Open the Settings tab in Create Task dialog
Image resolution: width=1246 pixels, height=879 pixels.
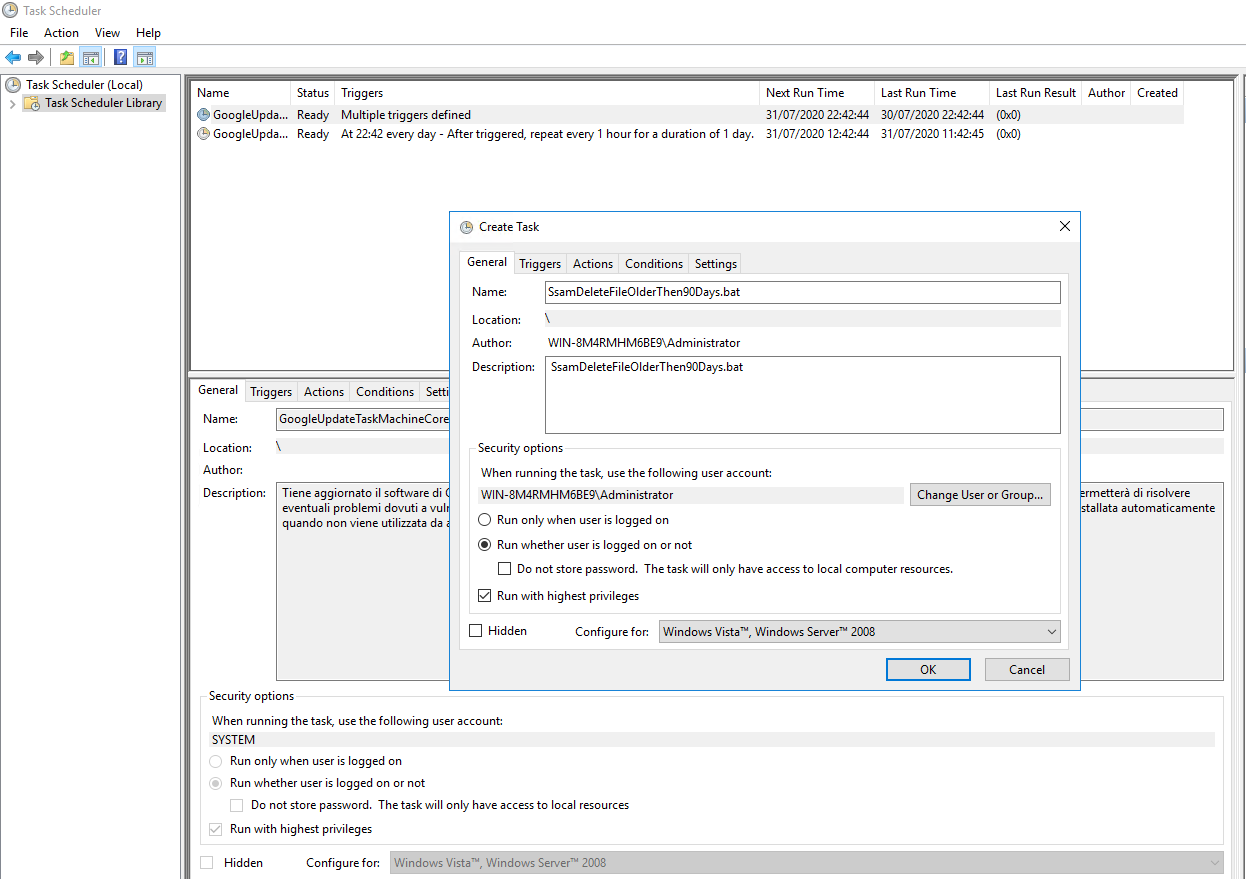[715, 264]
